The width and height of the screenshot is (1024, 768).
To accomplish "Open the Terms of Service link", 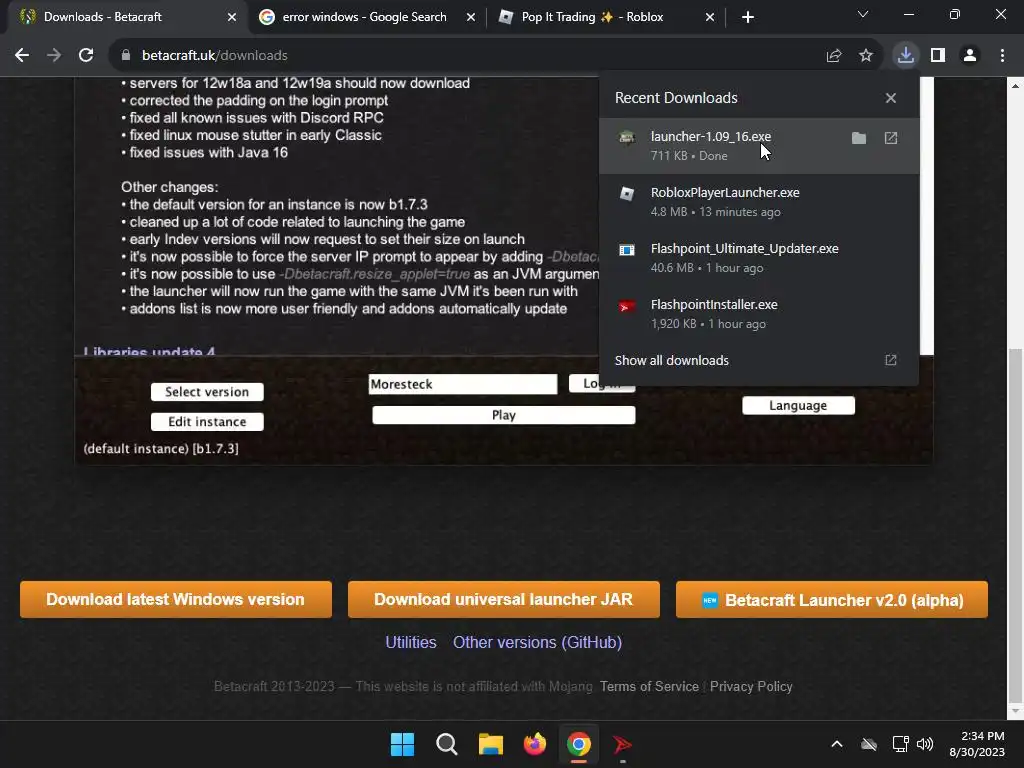I will pyautogui.click(x=649, y=686).
